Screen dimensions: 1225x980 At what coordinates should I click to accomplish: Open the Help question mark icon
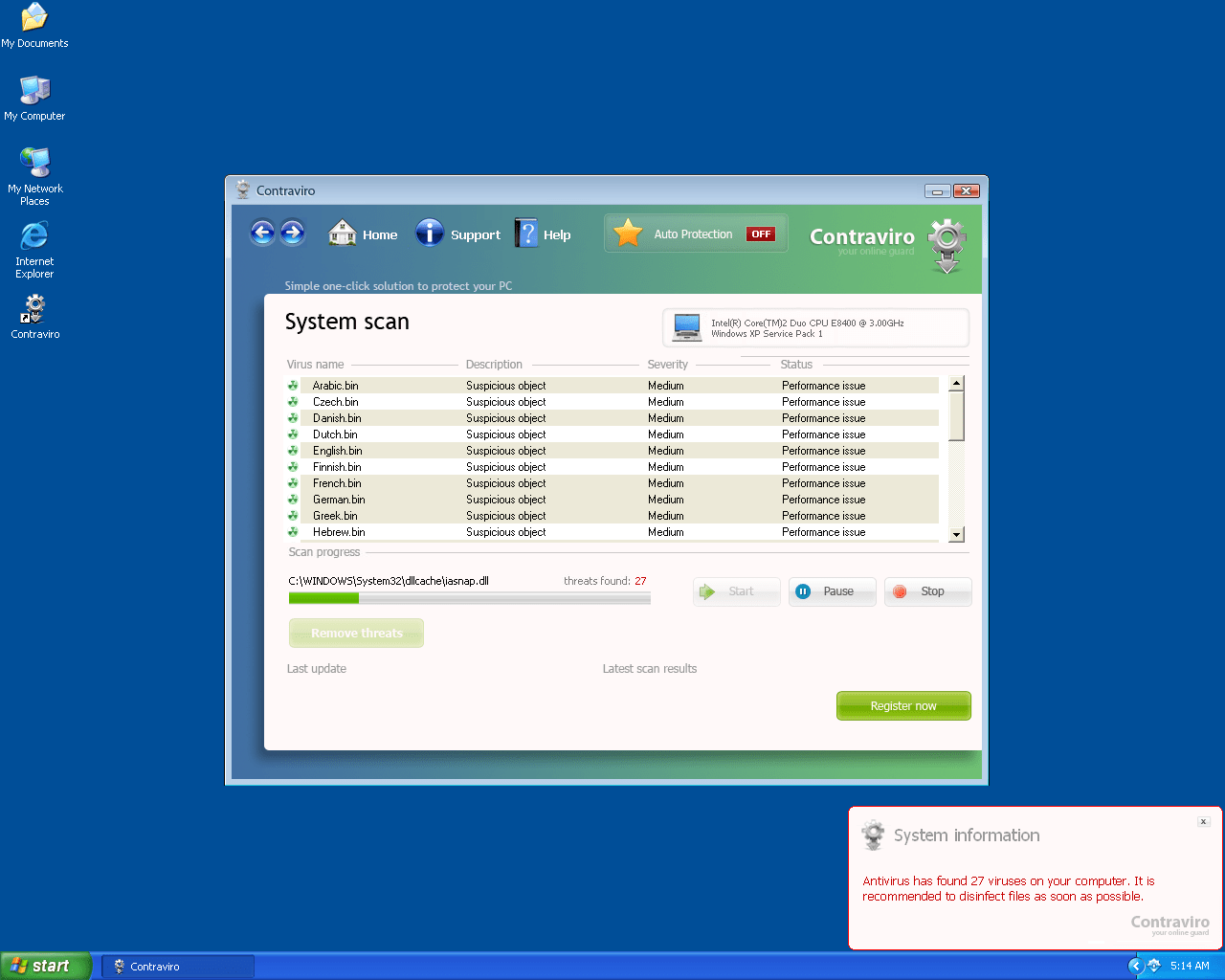tap(527, 233)
